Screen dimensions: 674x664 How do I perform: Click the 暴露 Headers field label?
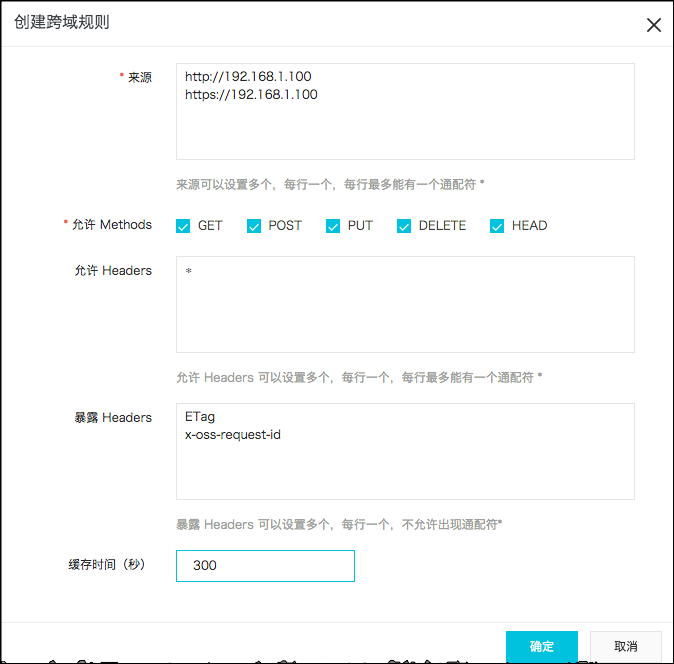click(113, 417)
